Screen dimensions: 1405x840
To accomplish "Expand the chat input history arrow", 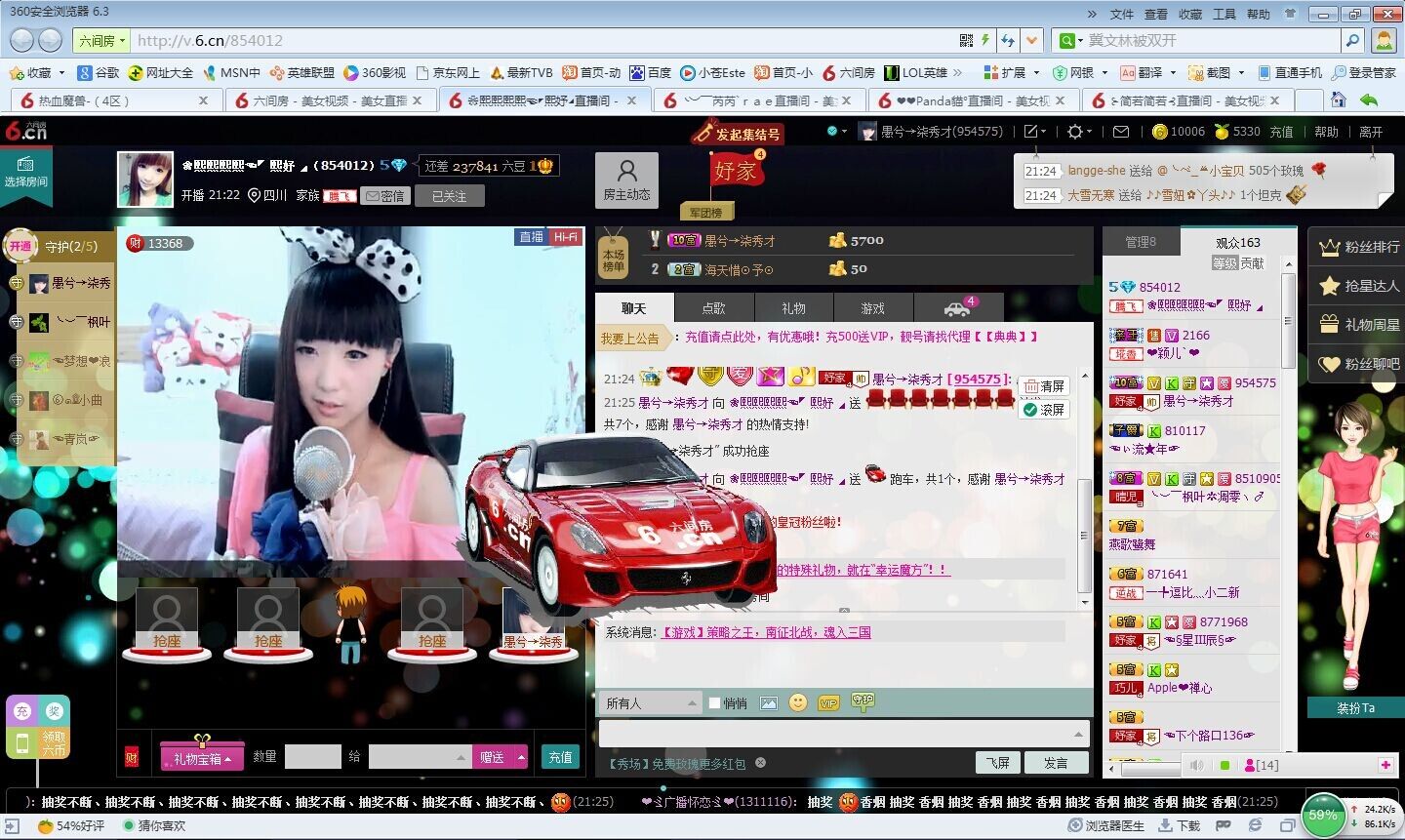I will pos(1078,734).
